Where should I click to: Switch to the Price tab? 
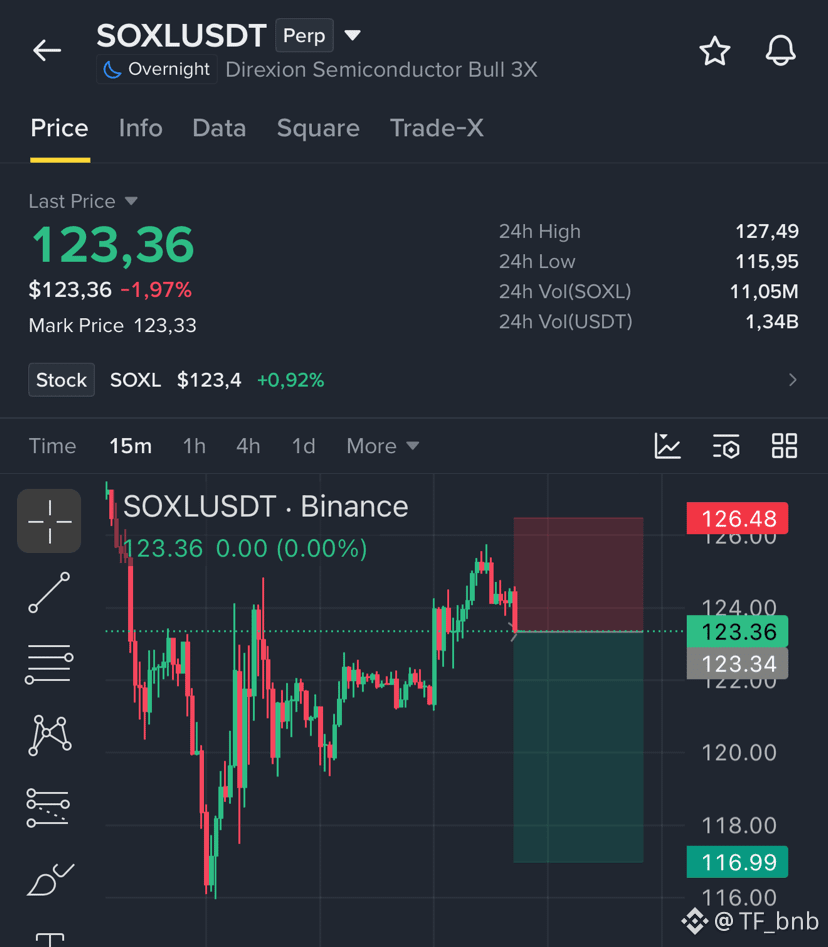[60, 128]
